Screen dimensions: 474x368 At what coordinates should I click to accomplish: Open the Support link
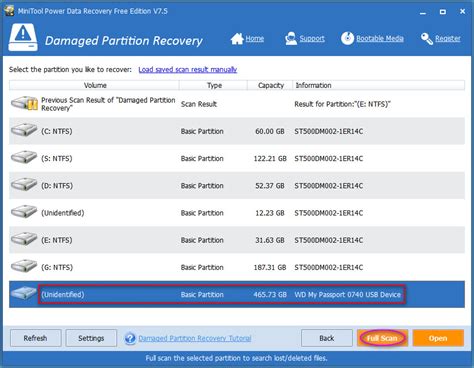click(x=312, y=39)
